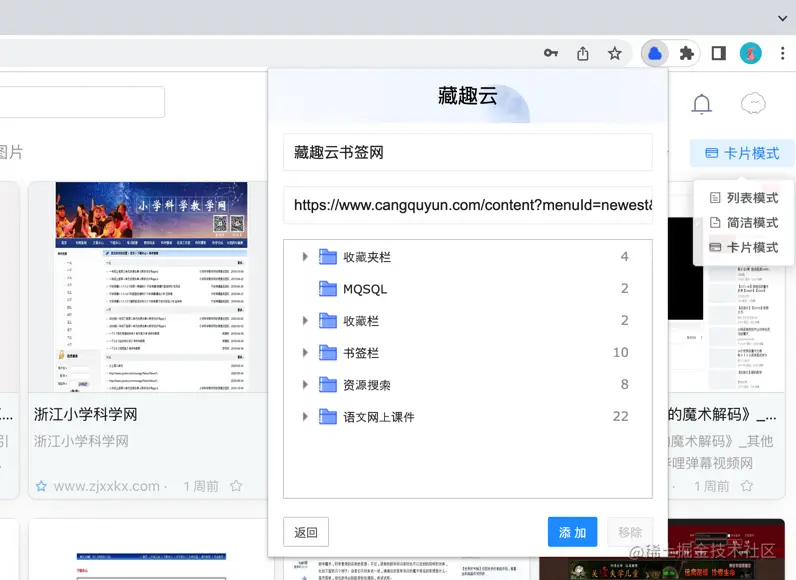The height and width of the screenshot is (580, 796).
Task: Click the blue star icon before www.zjxxkx.com
Action: tap(41, 486)
